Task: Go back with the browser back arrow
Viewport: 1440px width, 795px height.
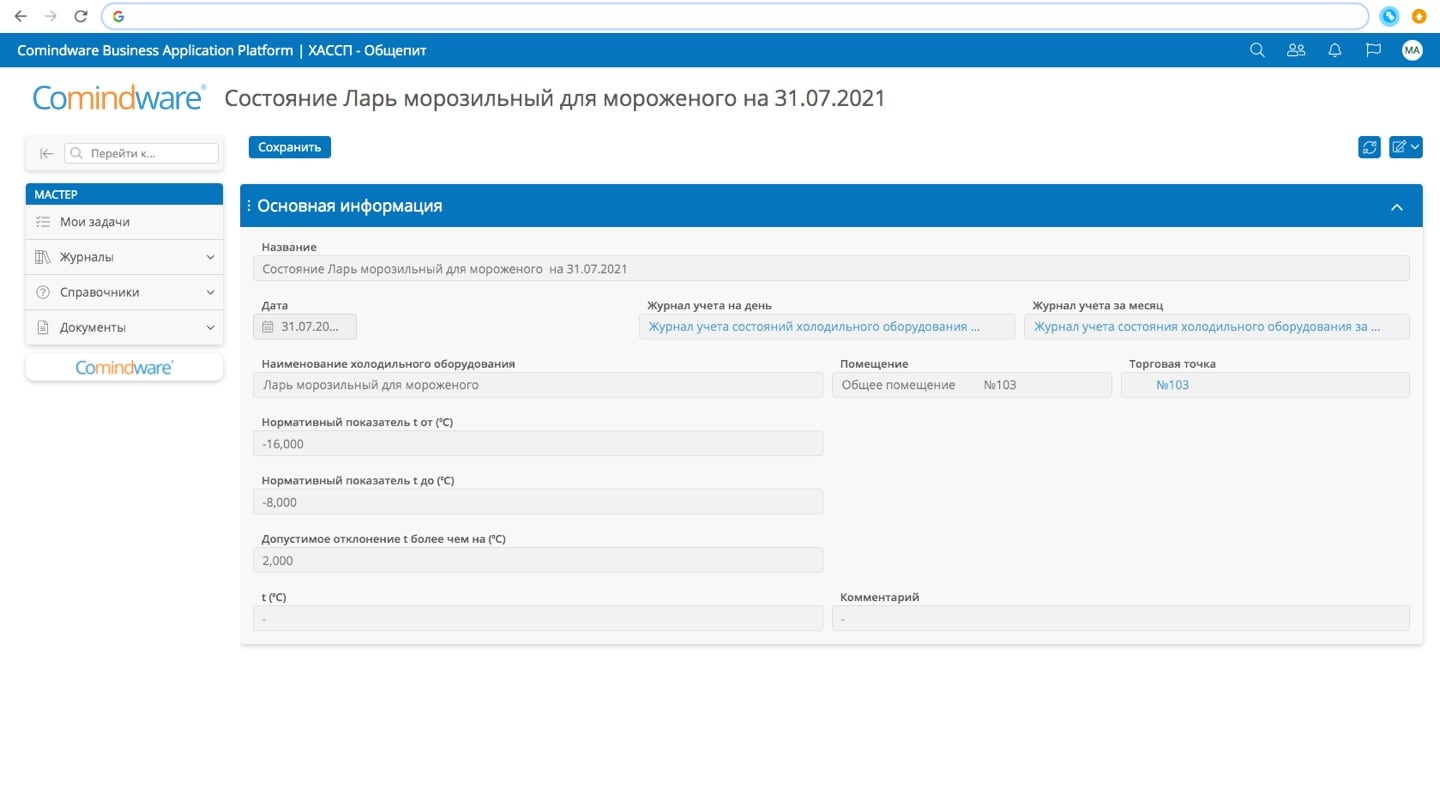Action: pos(20,16)
